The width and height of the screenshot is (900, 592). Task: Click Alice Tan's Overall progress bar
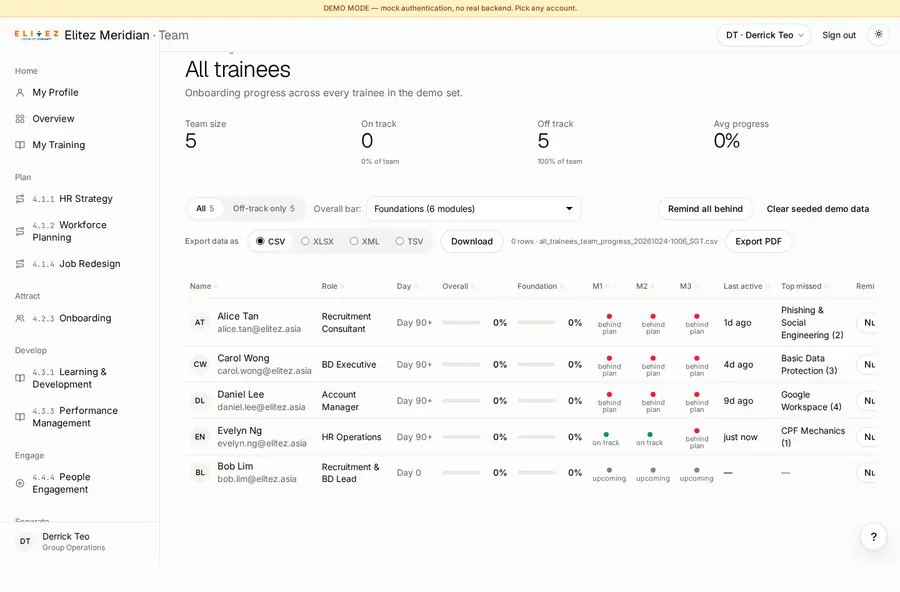pos(461,323)
